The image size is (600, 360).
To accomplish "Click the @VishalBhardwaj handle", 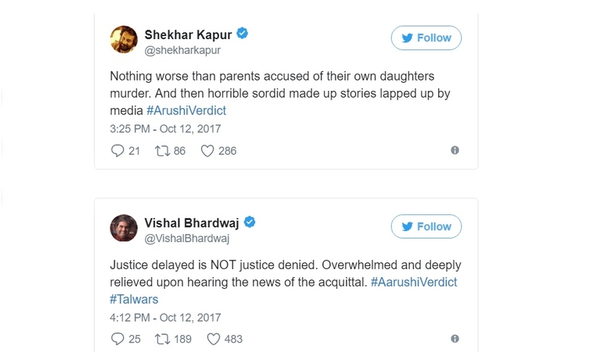I will click(187, 239).
